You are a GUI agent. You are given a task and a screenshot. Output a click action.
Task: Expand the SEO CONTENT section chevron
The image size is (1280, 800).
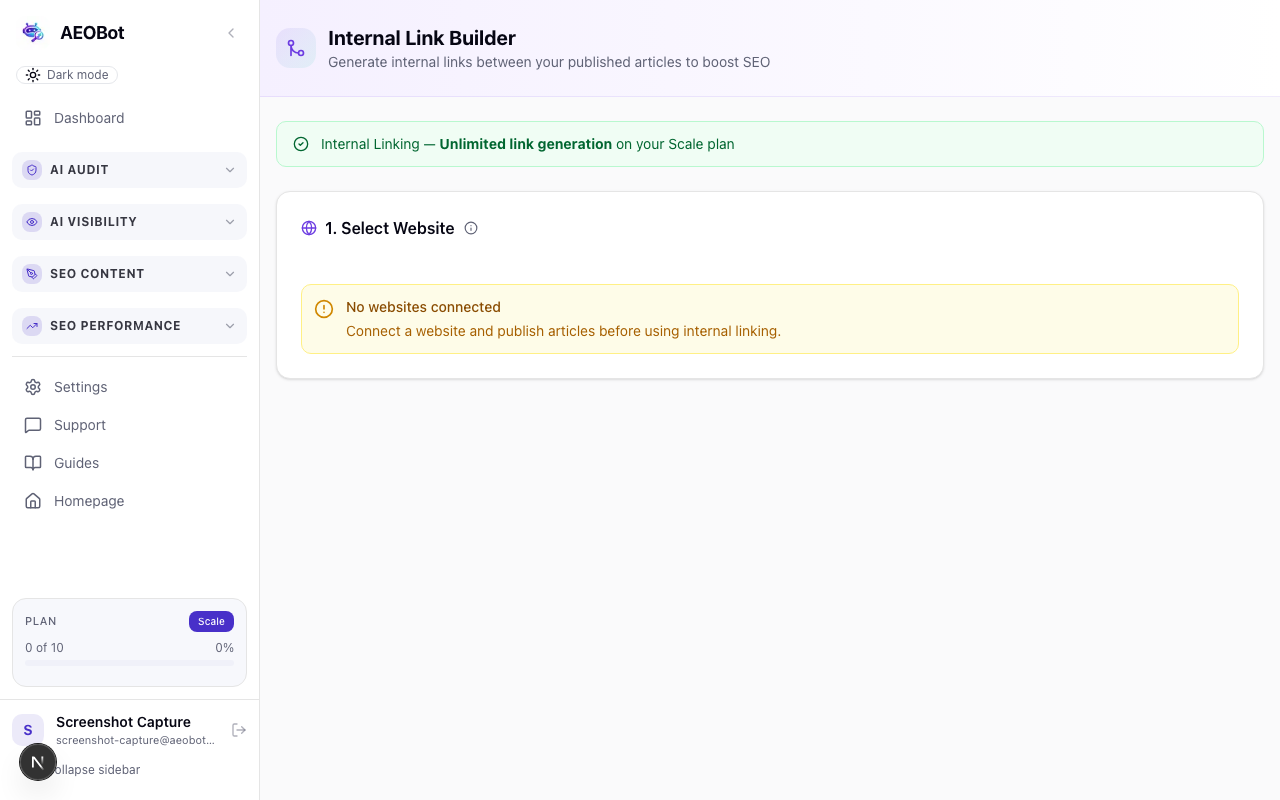[x=230, y=274]
